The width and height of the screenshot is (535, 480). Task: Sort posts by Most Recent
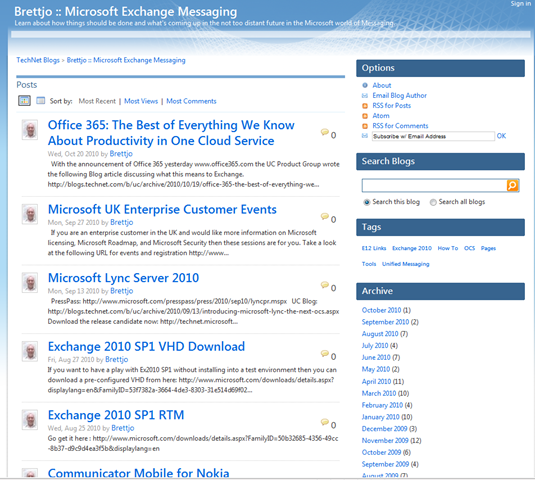pyautogui.click(x=97, y=101)
